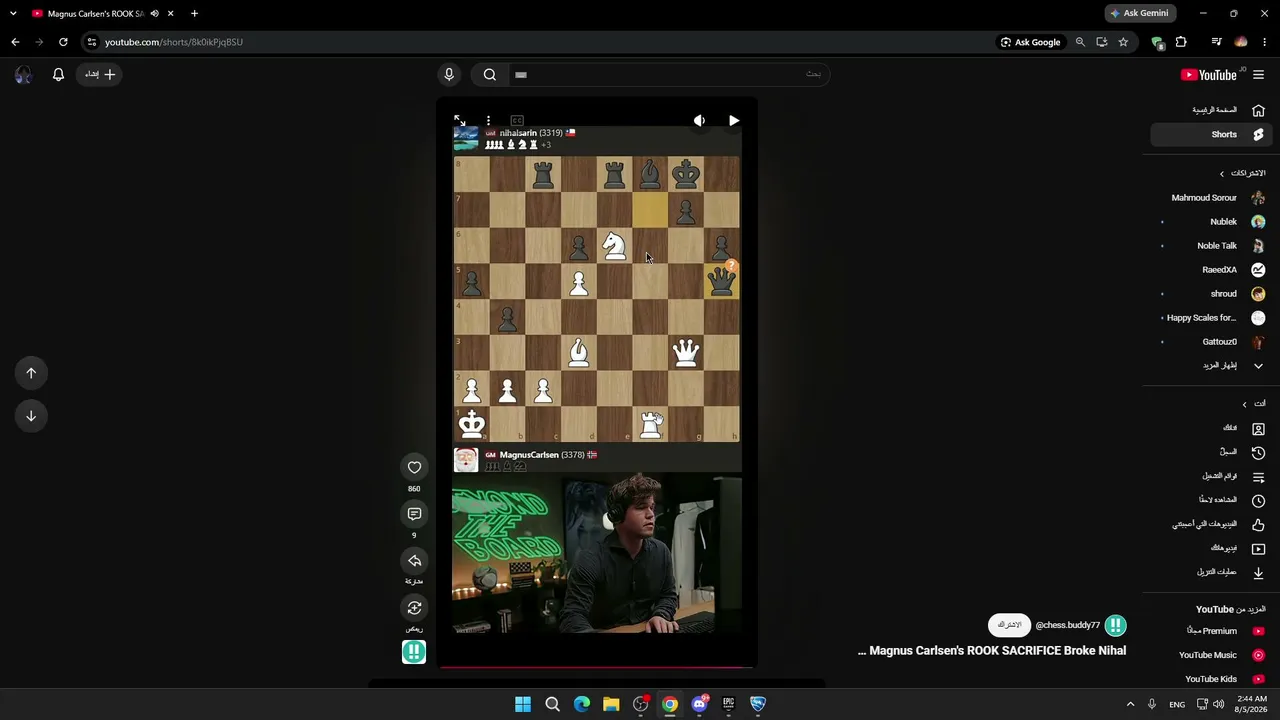
Task: Open Your channel from the sidebar
Action: tap(1209, 428)
